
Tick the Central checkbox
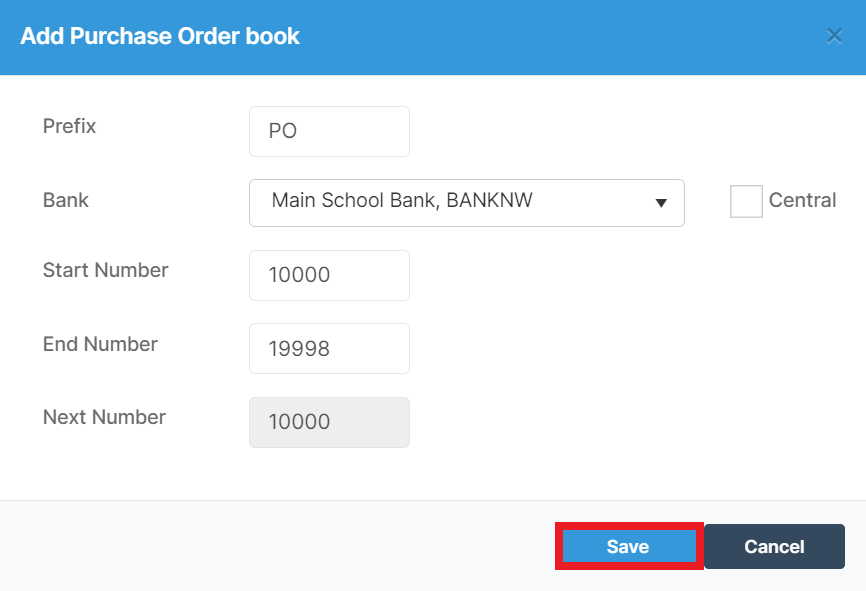(x=746, y=201)
